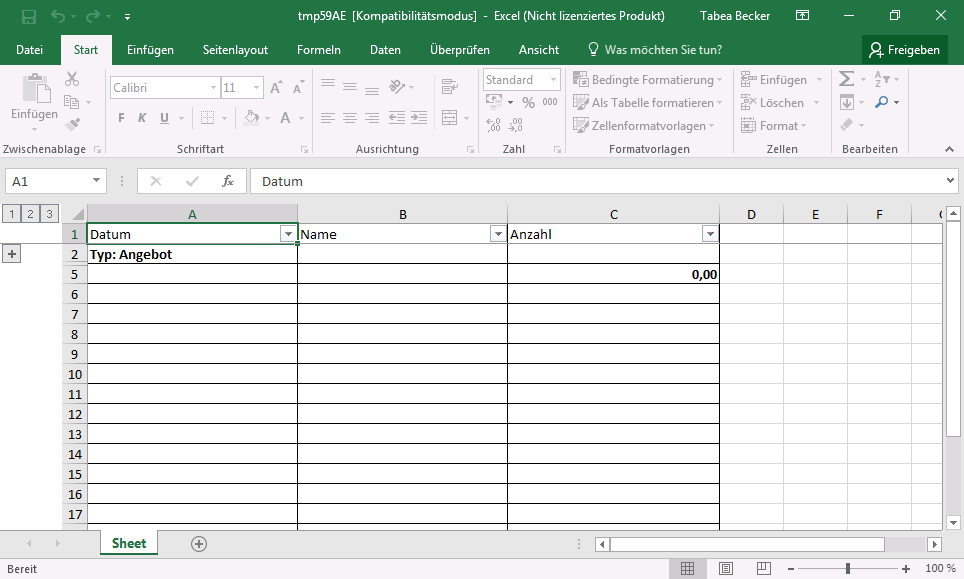Merge and center the selected cells
Screen dimensions: 964x579
pos(450,118)
